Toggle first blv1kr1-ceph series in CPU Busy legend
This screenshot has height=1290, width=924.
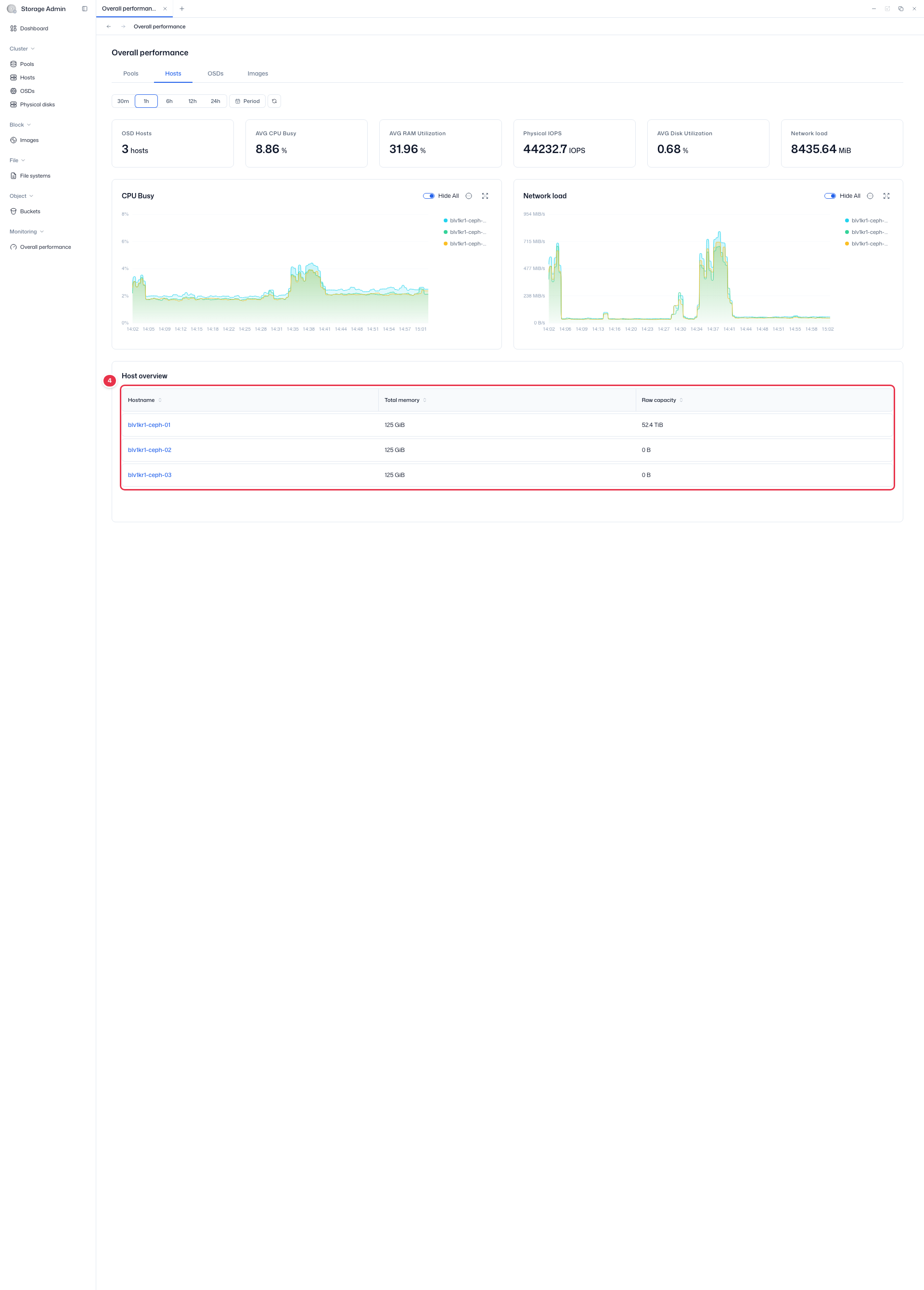point(465,220)
